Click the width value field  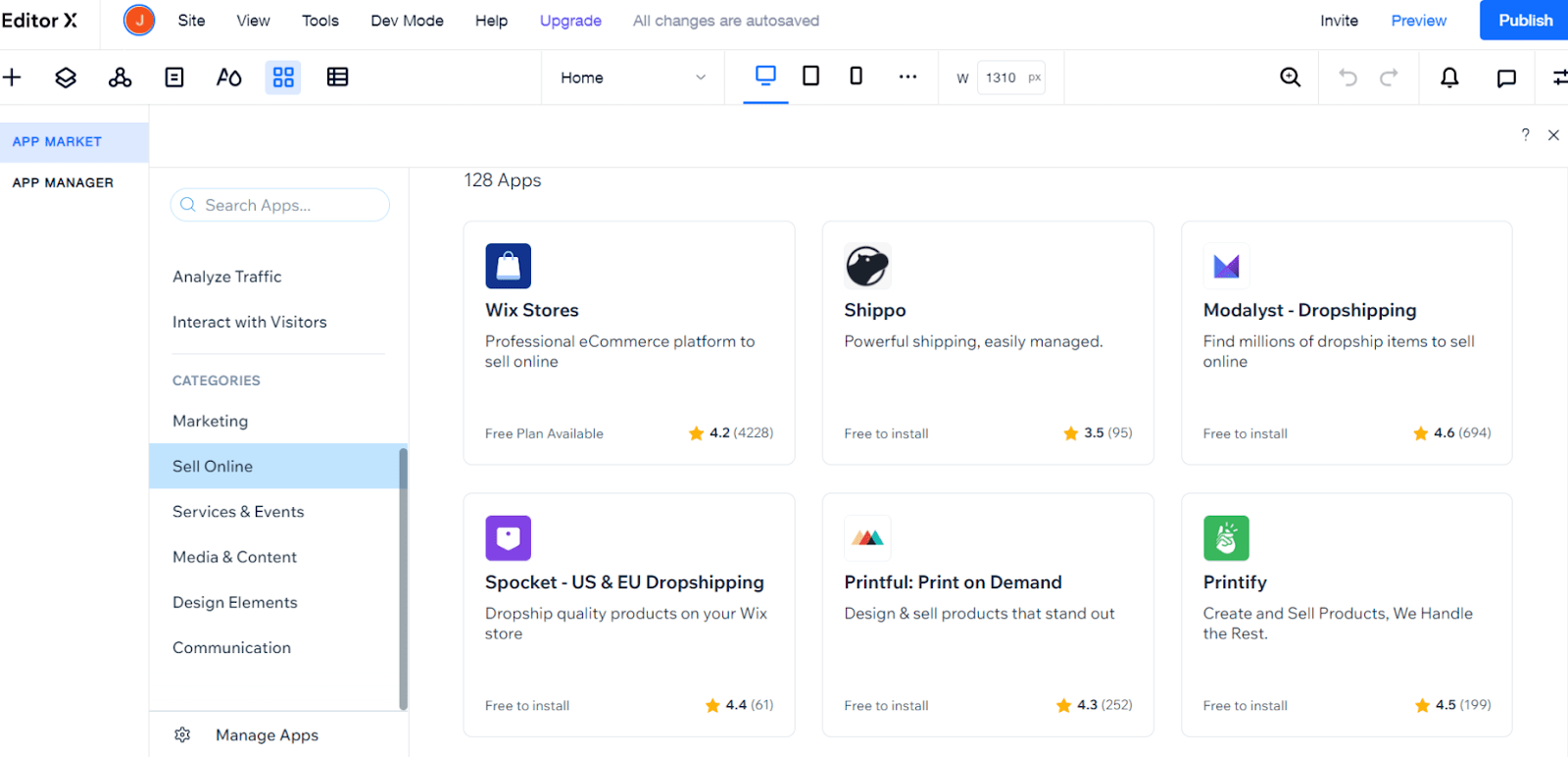coord(1011,77)
